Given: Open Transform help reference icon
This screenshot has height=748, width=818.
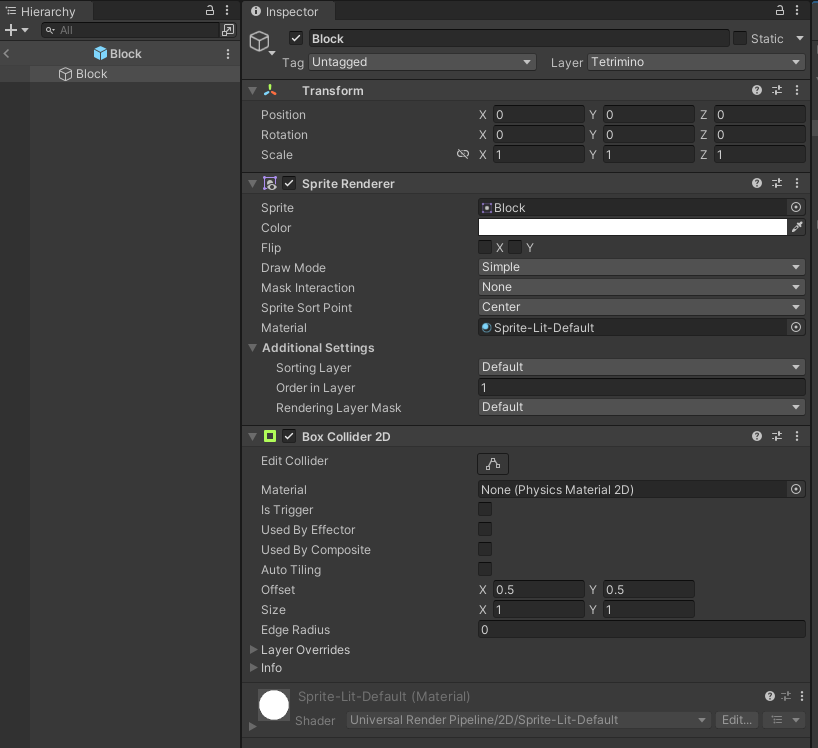Looking at the screenshot, I should pos(757,90).
